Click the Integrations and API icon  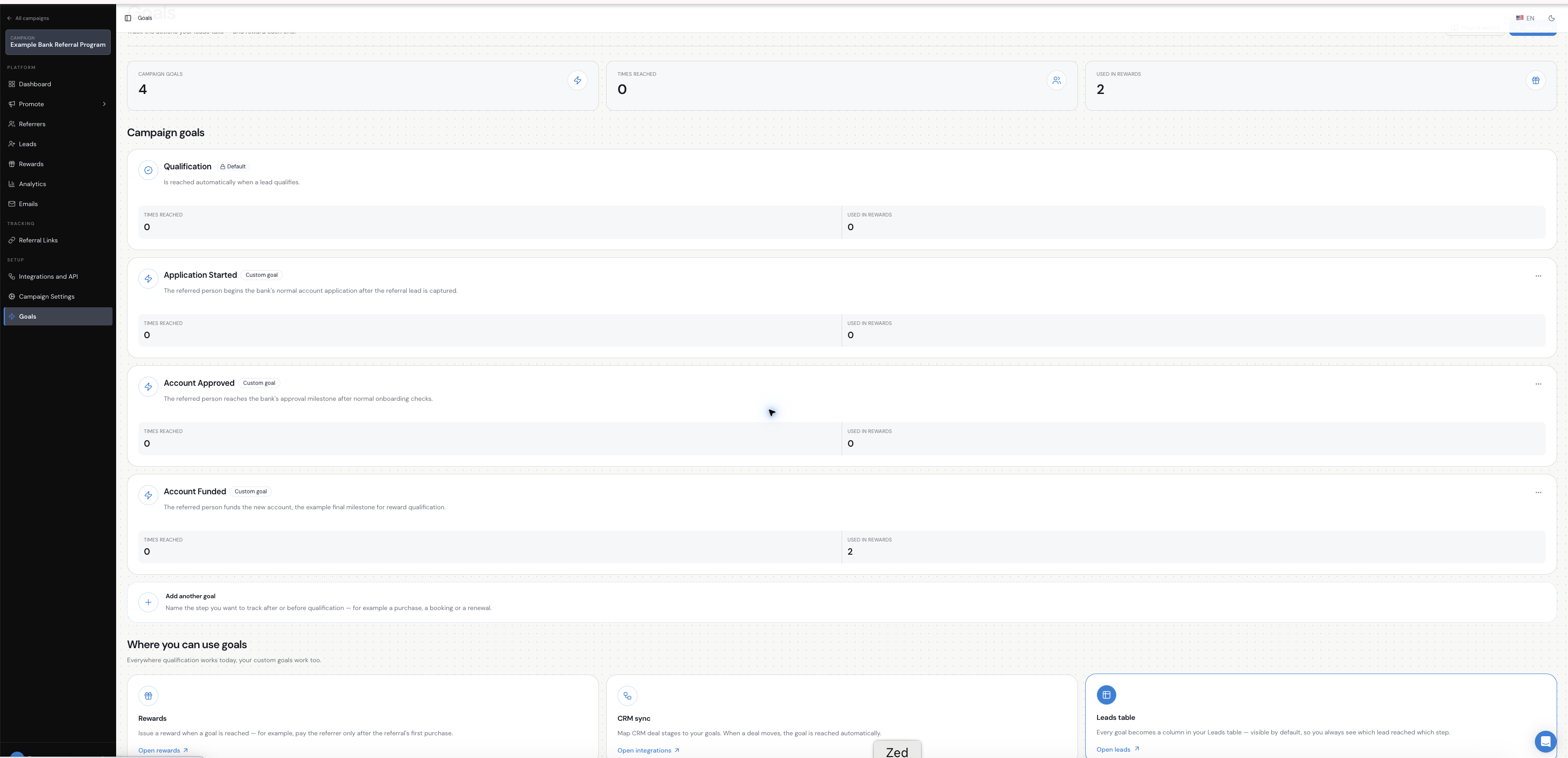pos(11,276)
